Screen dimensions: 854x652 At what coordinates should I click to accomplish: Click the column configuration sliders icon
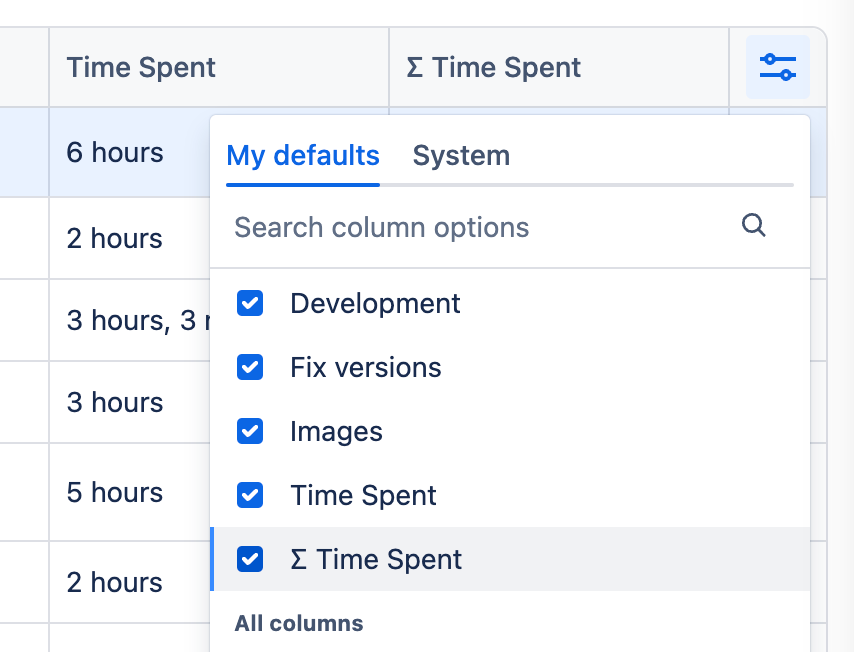point(777,67)
